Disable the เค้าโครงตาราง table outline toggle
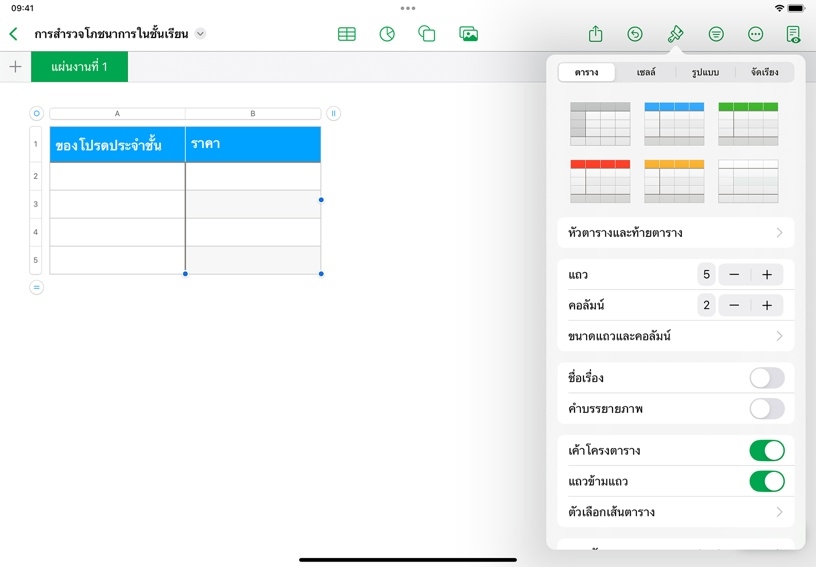Screen dimensions: 816x567 coord(766,451)
